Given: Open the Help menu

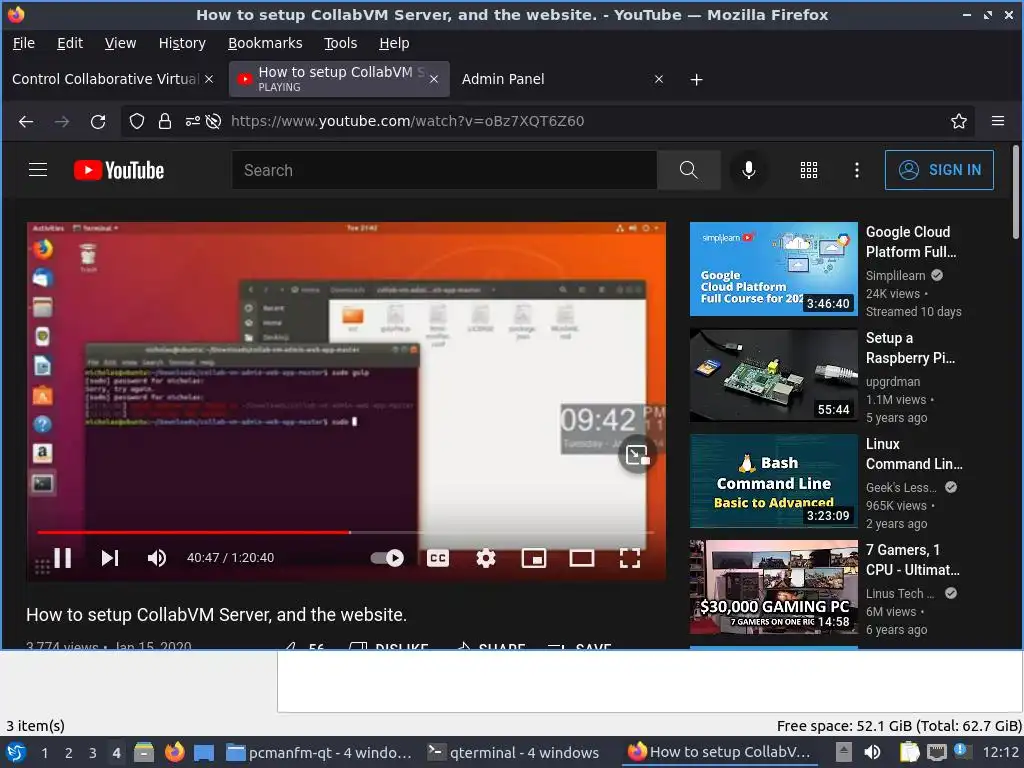Looking at the screenshot, I should point(394,43).
